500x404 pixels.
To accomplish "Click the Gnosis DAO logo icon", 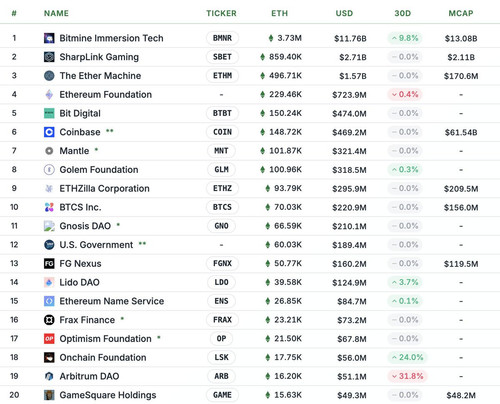I will click(x=49, y=226).
